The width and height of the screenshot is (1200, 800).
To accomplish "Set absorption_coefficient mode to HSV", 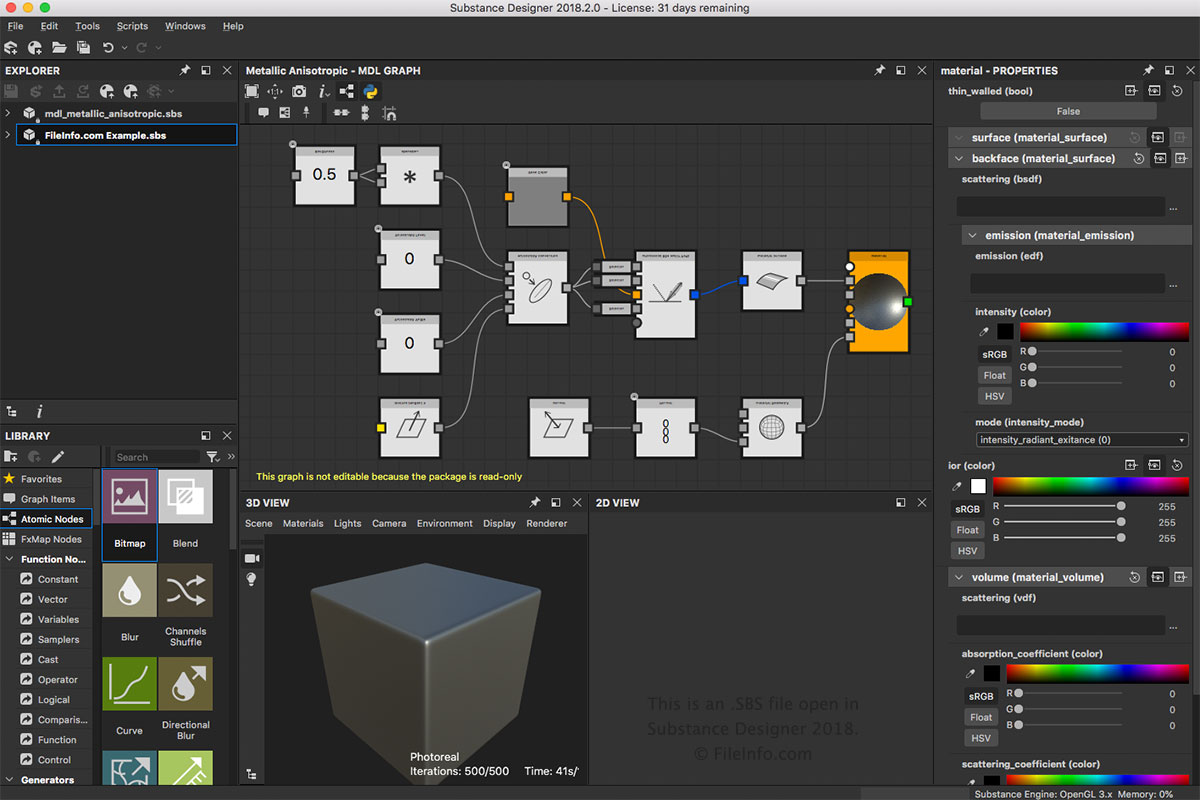I will (x=981, y=738).
